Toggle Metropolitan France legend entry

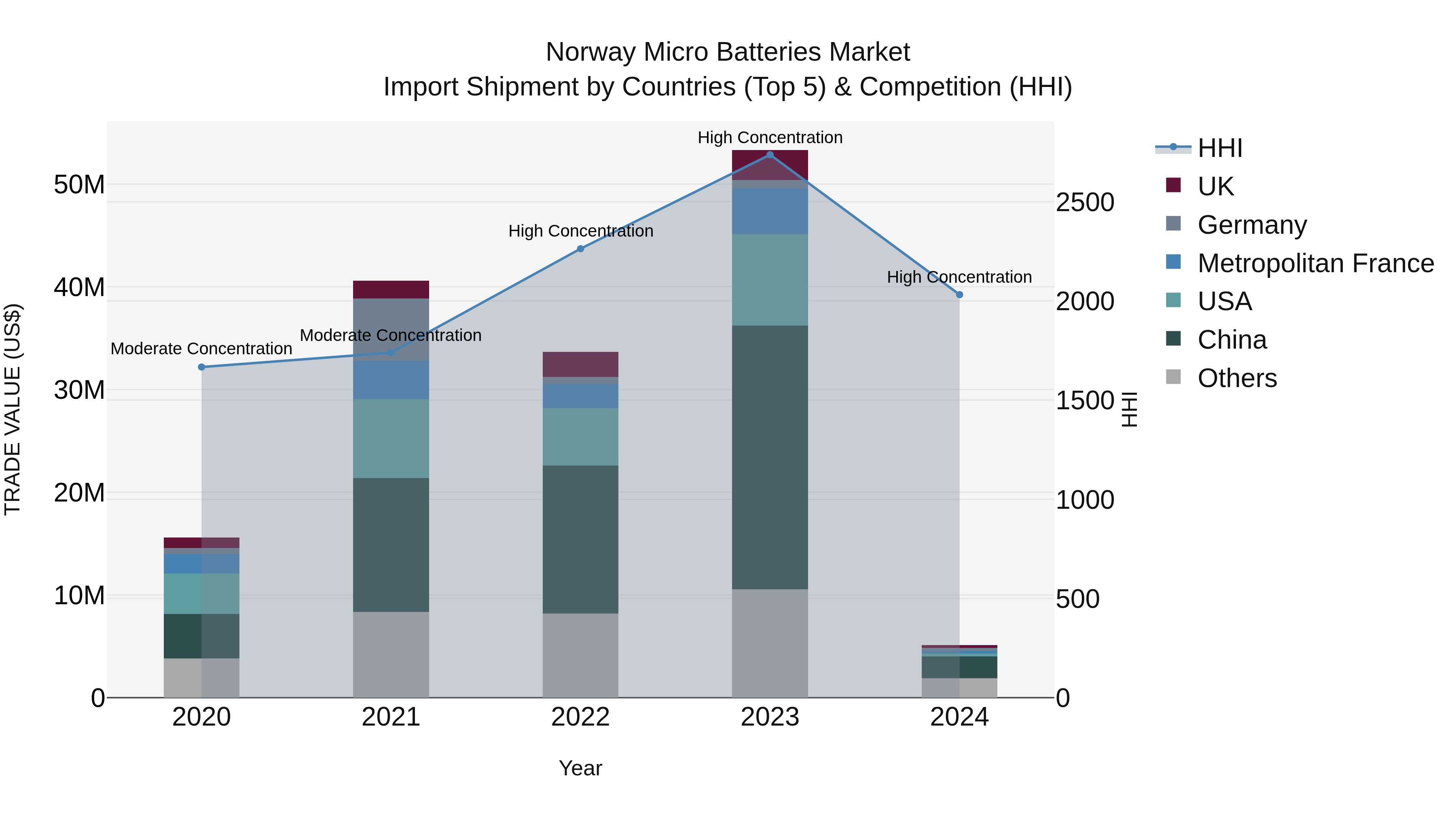pyautogui.click(x=1299, y=263)
